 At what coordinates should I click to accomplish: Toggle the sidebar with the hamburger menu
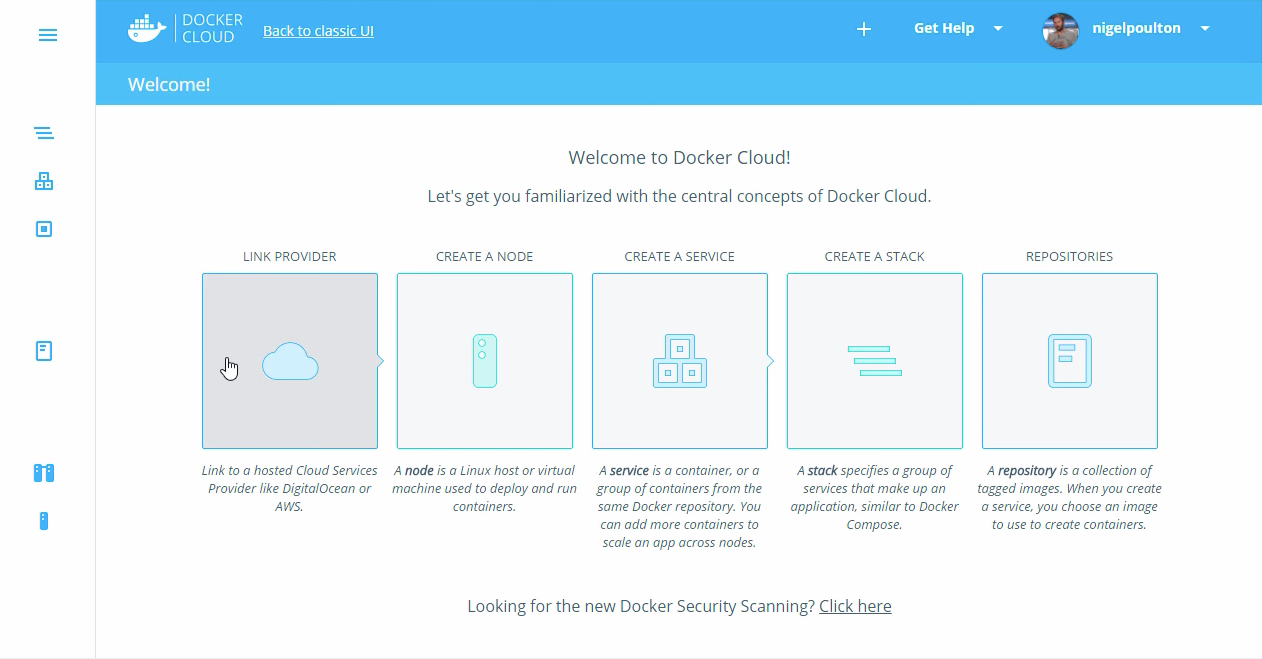tap(47, 34)
